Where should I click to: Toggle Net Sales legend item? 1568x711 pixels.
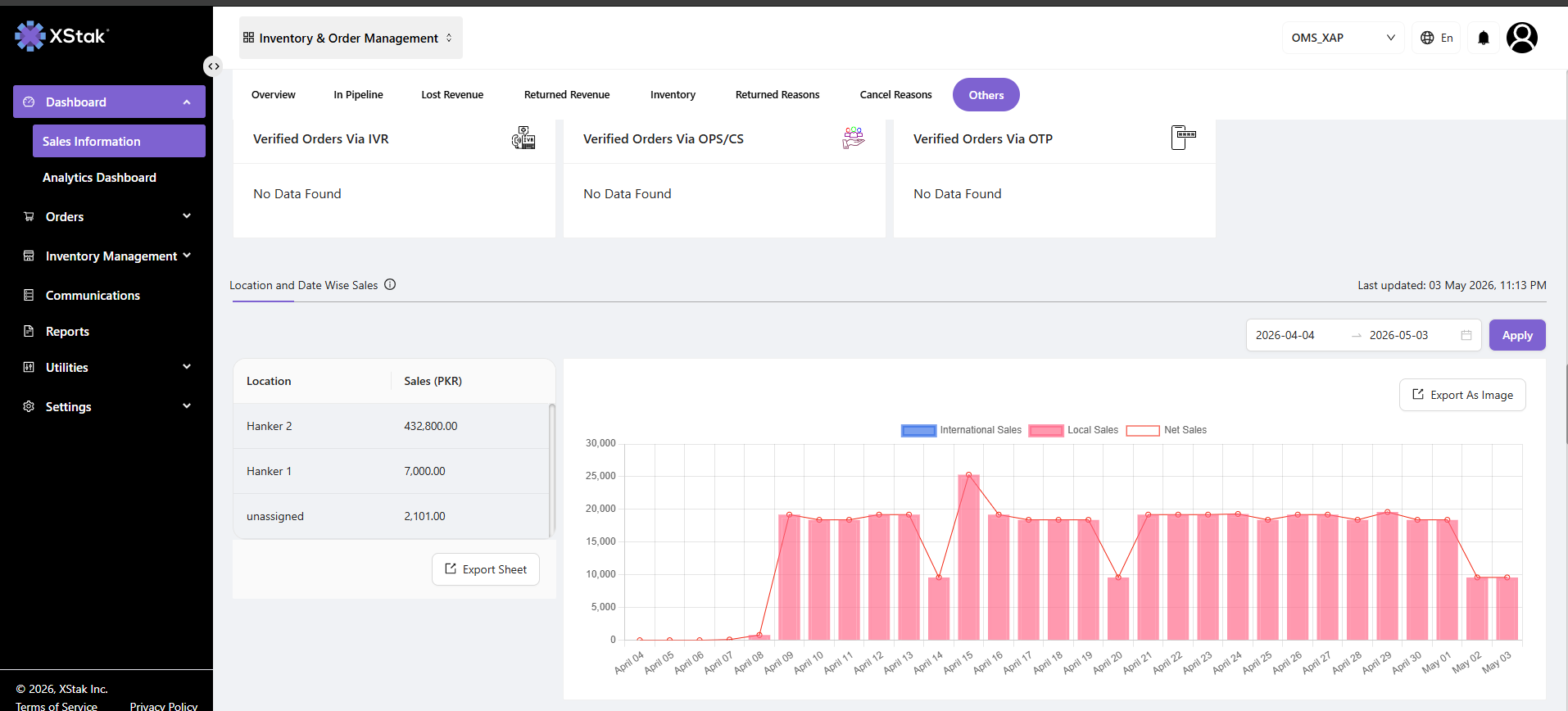click(1167, 430)
